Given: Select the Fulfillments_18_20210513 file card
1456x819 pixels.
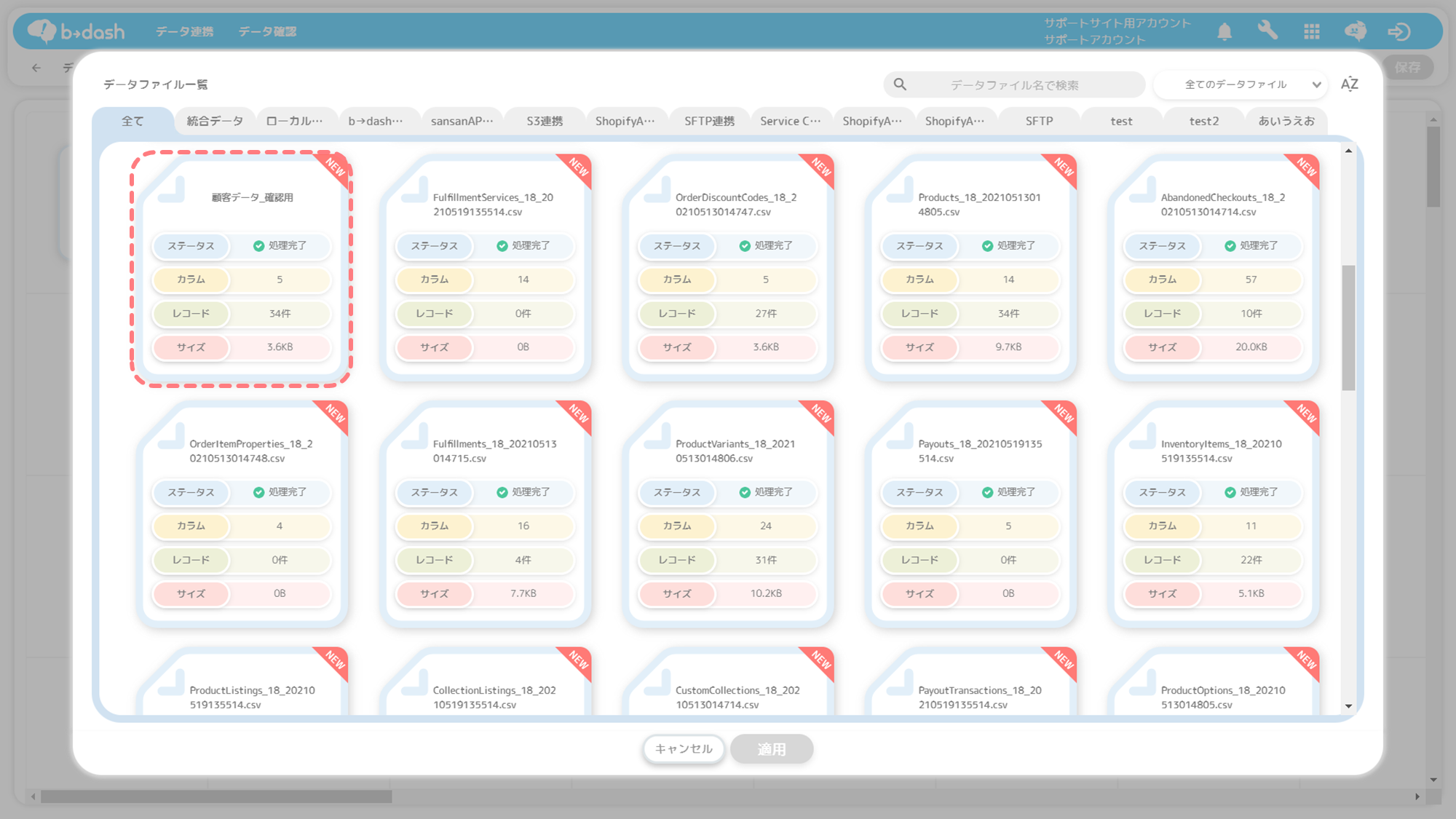Looking at the screenshot, I should click(x=486, y=513).
